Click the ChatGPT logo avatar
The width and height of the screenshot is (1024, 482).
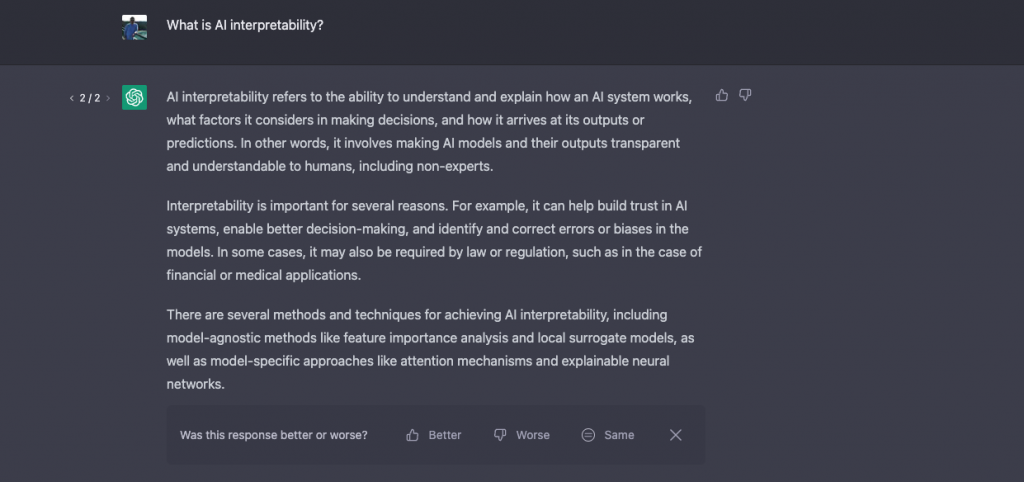[x=135, y=97]
